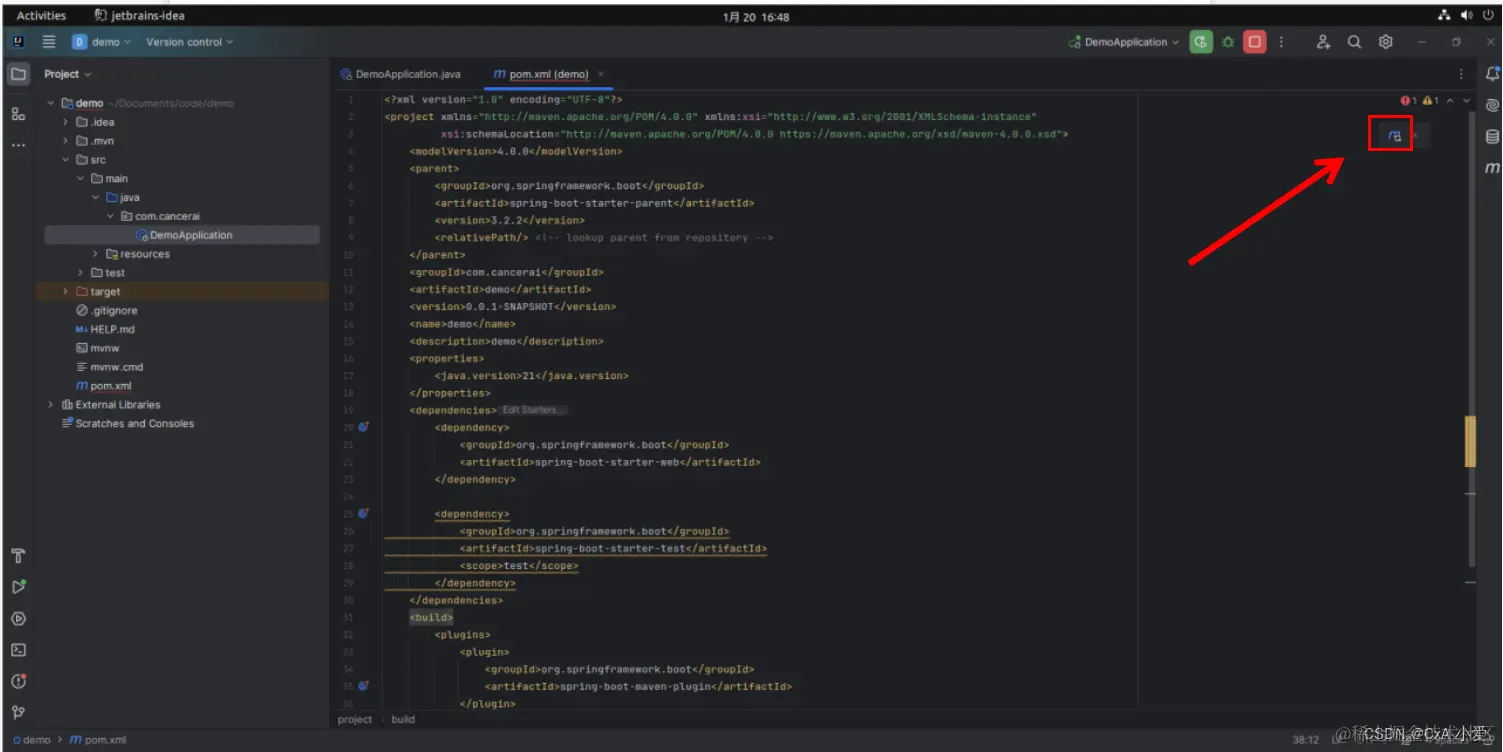
Task: Expand the .idea folder
Action: point(66,122)
